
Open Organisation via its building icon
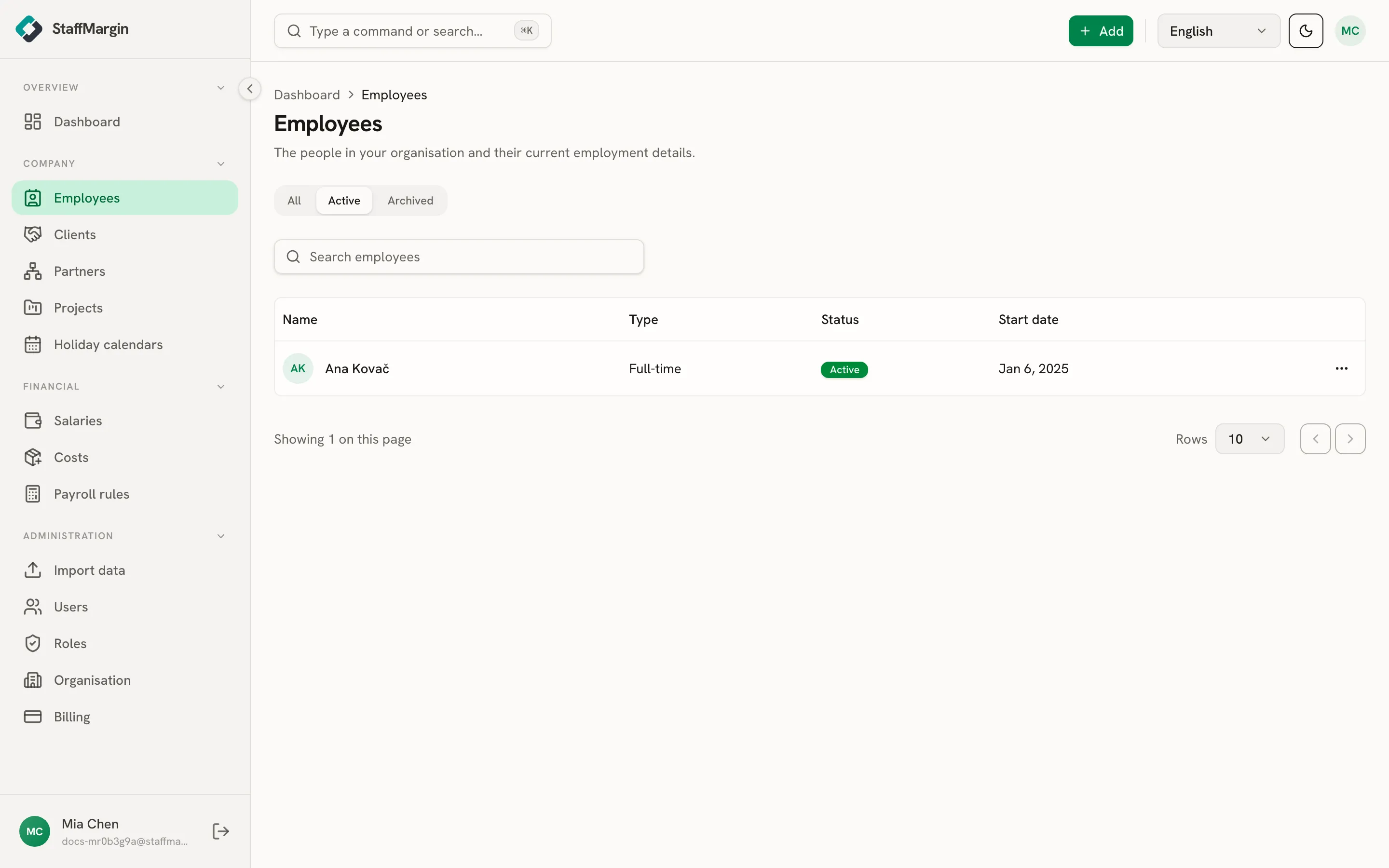coord(33,680)
